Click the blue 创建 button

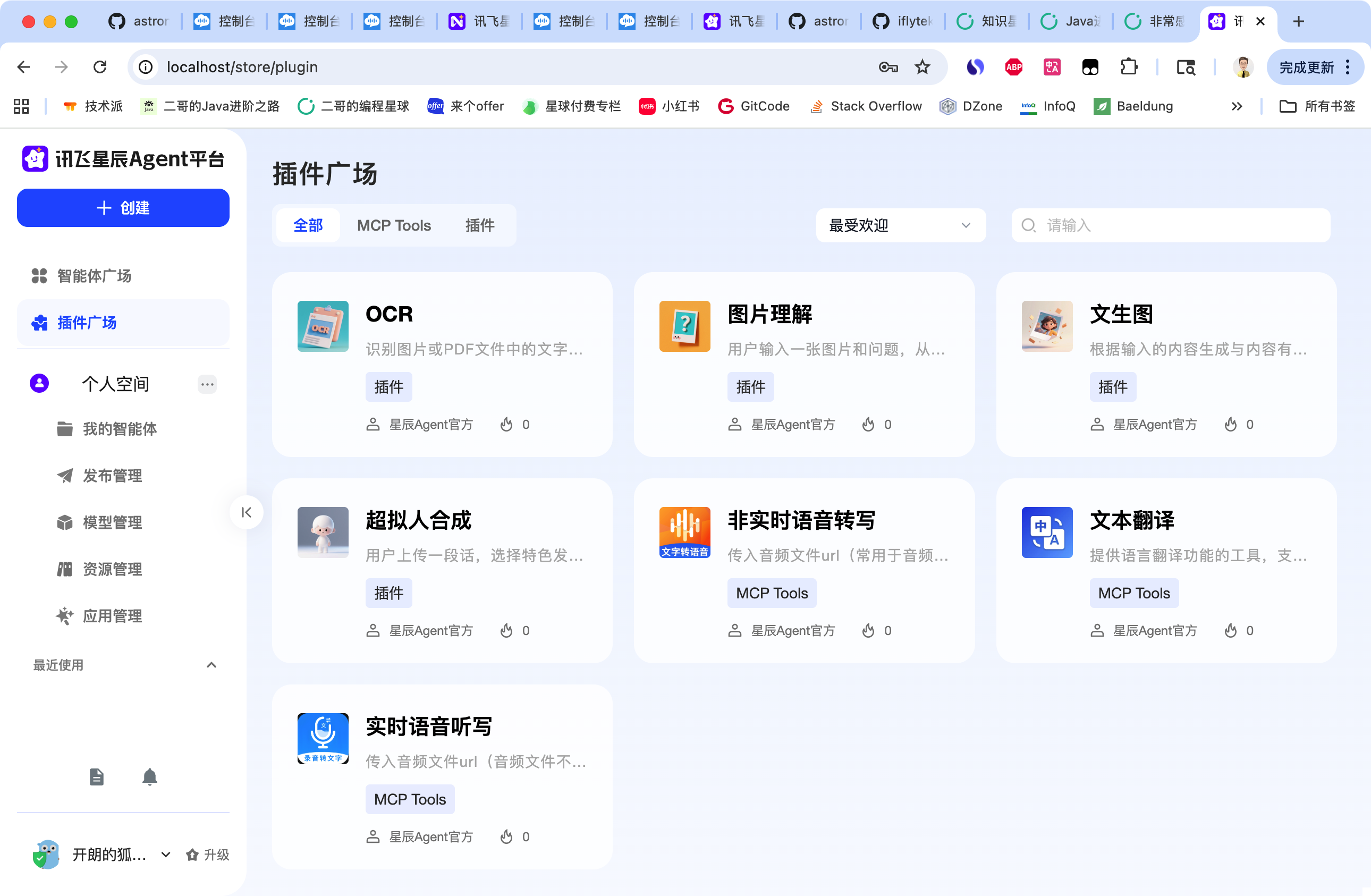[x=123, y=208]
